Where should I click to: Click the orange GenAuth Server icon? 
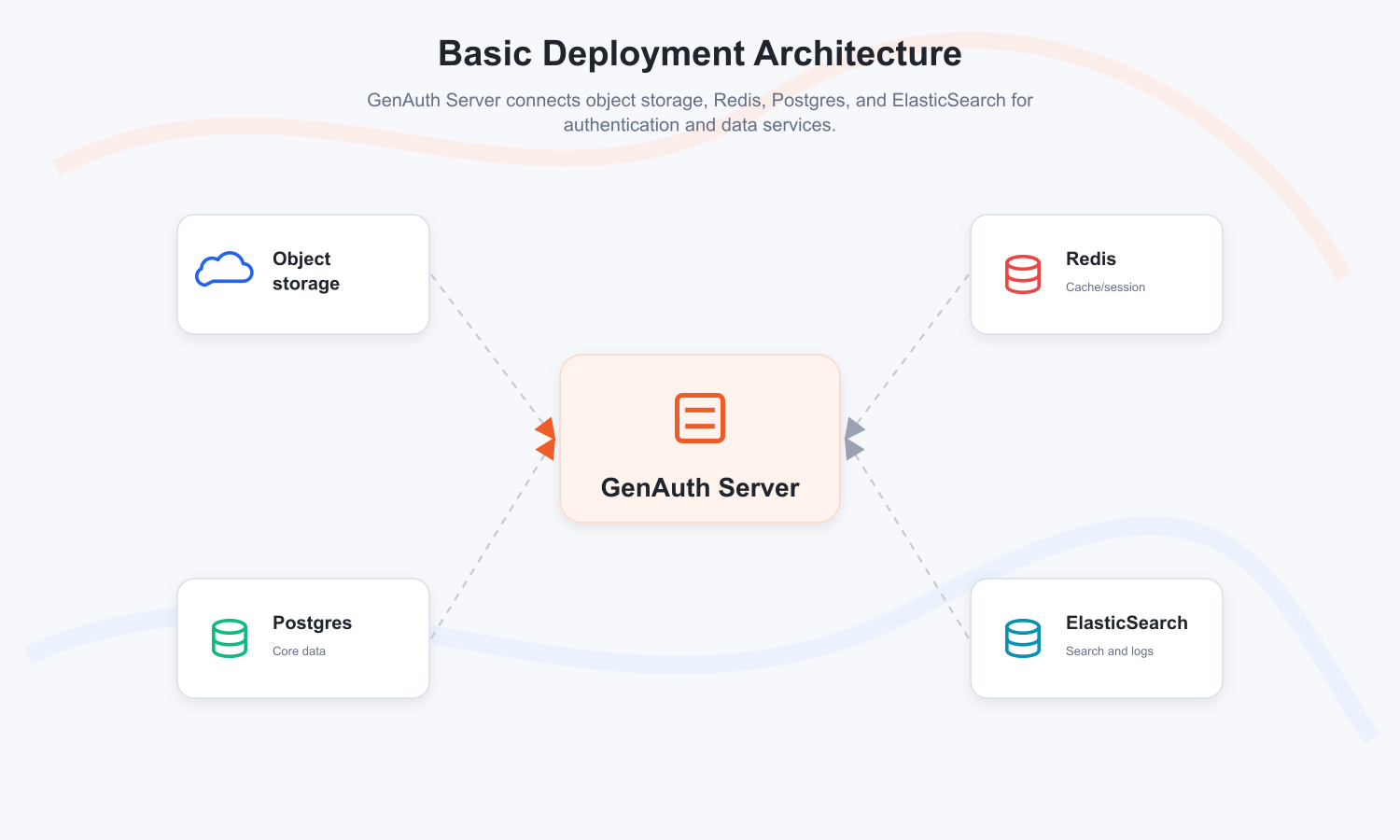click(700, 417)
